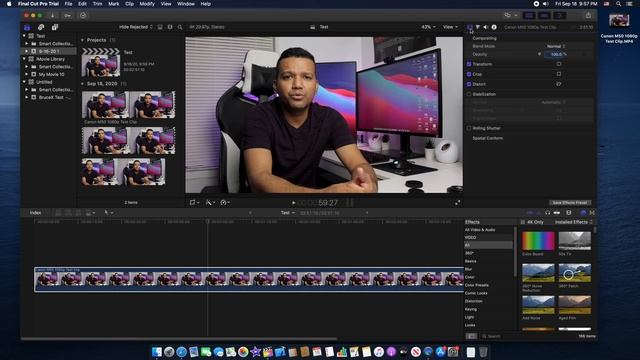This screenshot has height=360, width=640.
Task: Select the Color inspector triangle icon
Action: click(x=478, y=27)
